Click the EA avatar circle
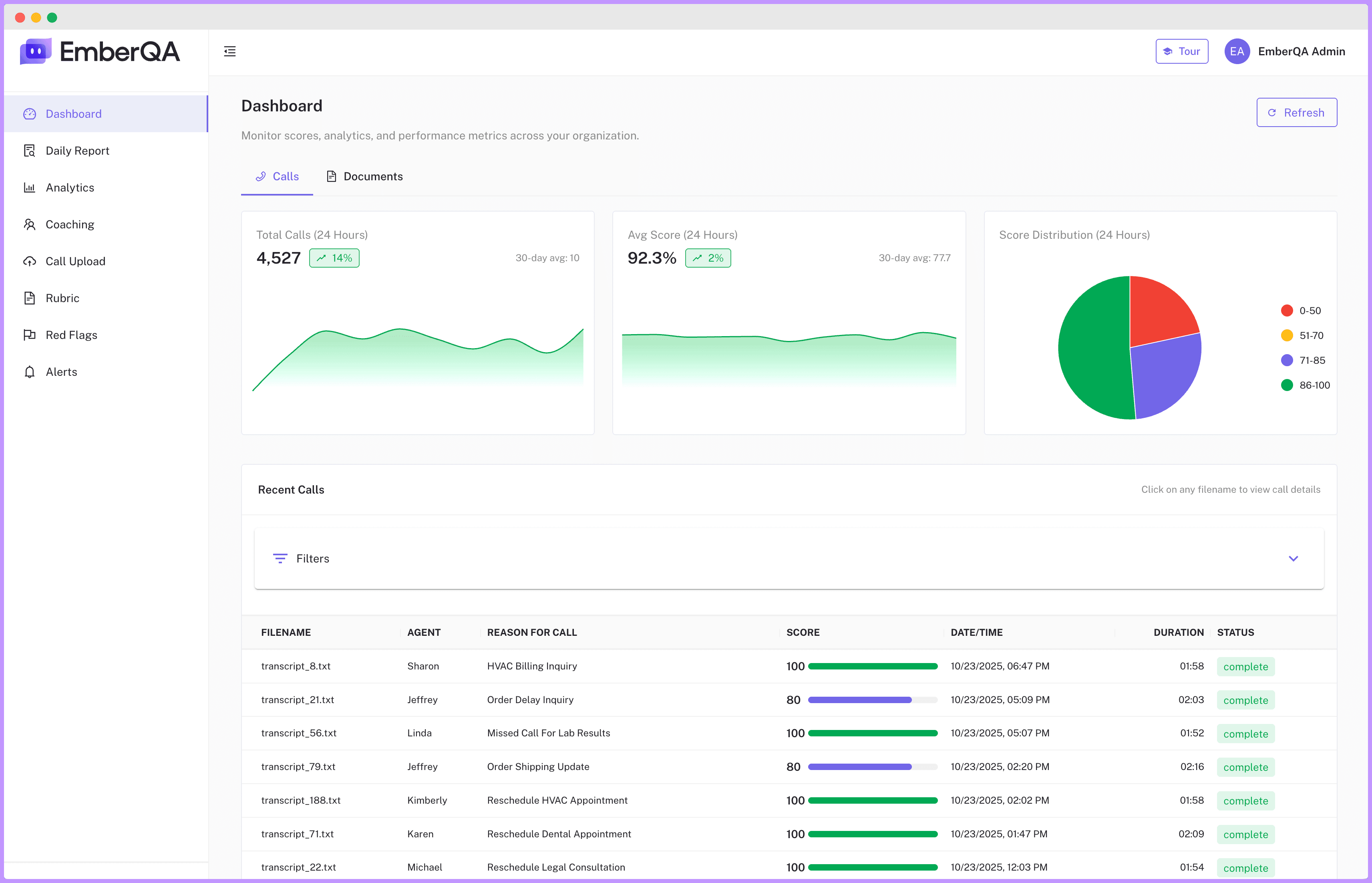The width and height of the screenshot is (1372, 883). (x=1237, y=52)
